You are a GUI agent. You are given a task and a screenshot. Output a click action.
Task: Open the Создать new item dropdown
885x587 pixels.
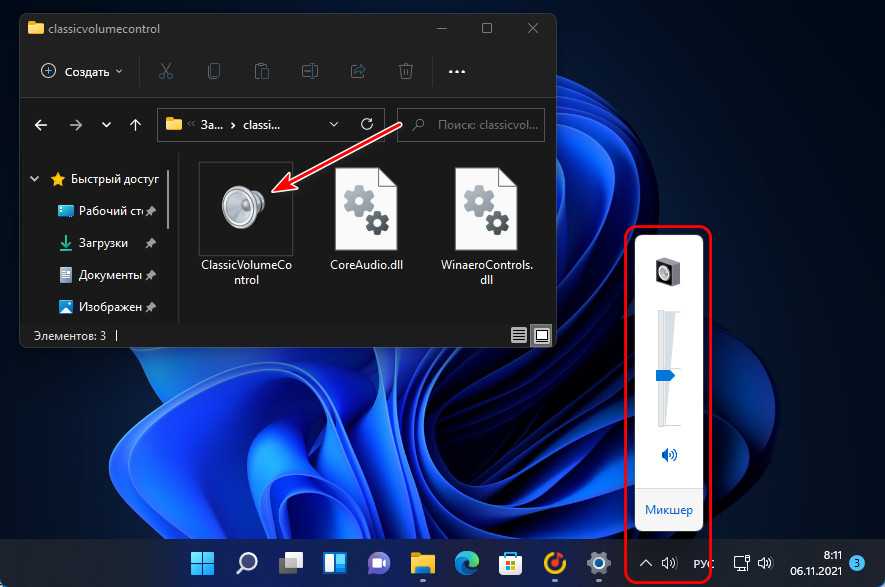[x=82, y=71]
